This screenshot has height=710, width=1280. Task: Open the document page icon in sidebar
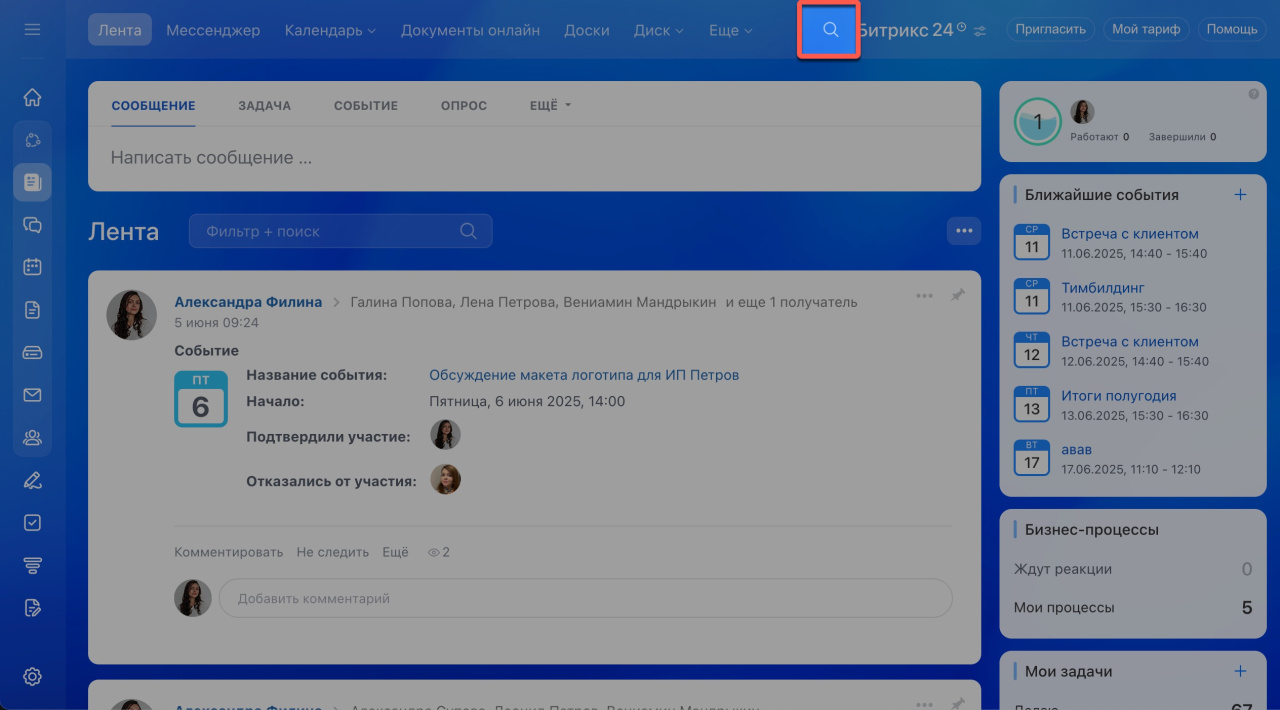(x=32, y=310)
